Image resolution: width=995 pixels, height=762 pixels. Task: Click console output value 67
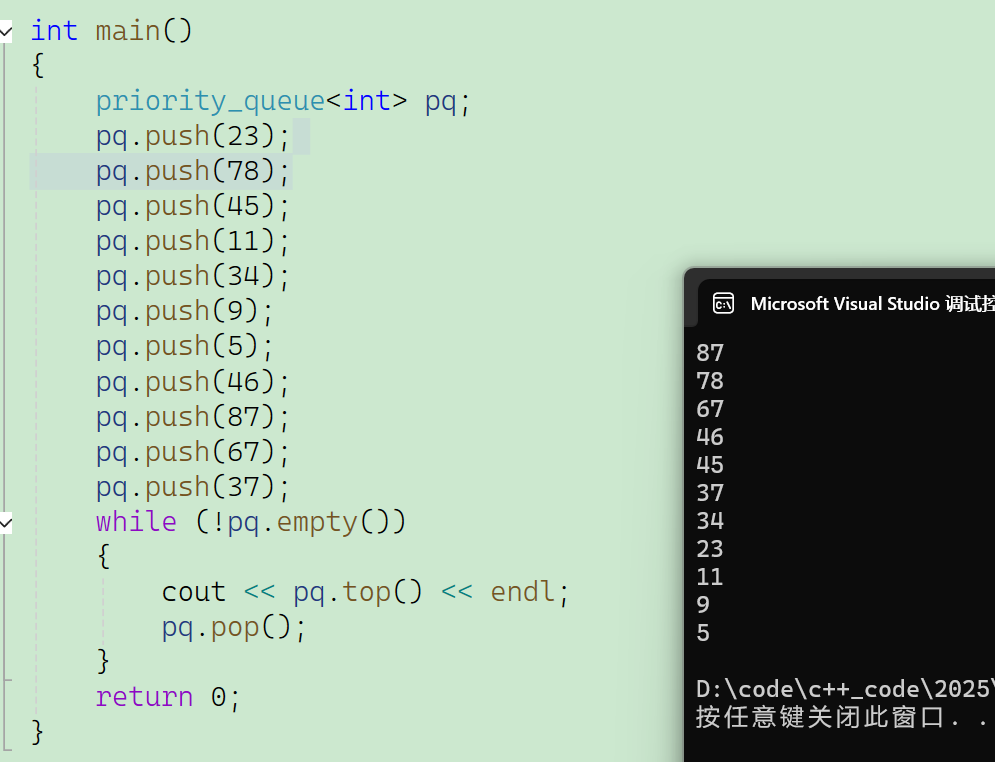click(x=709, y=409)
